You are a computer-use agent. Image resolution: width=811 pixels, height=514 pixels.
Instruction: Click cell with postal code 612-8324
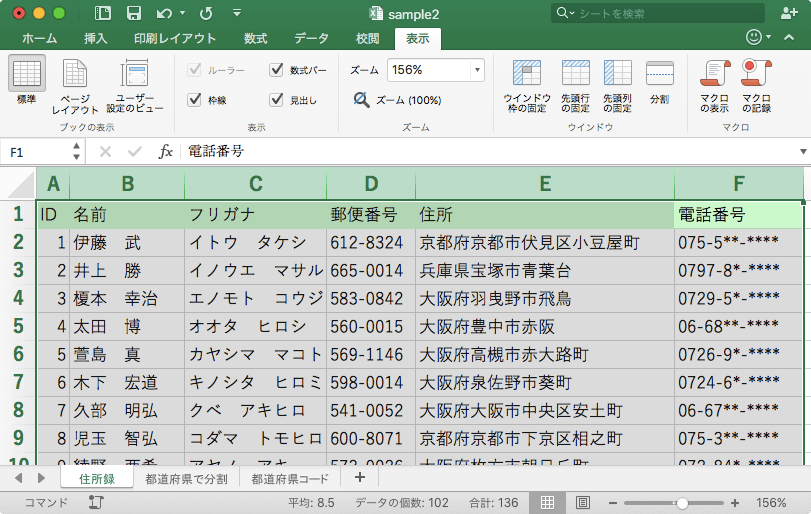pyautogui.click(x=371, y=243)
